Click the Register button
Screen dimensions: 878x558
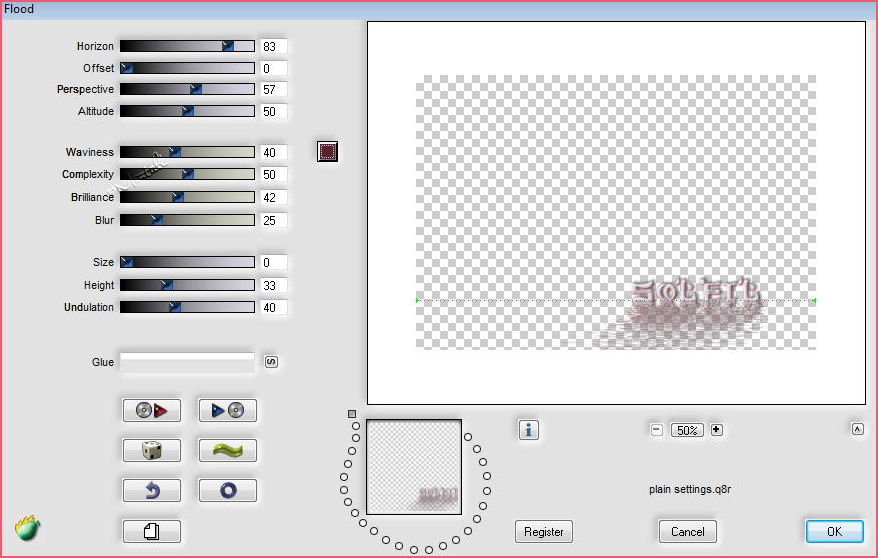click(x=543, y=532)
